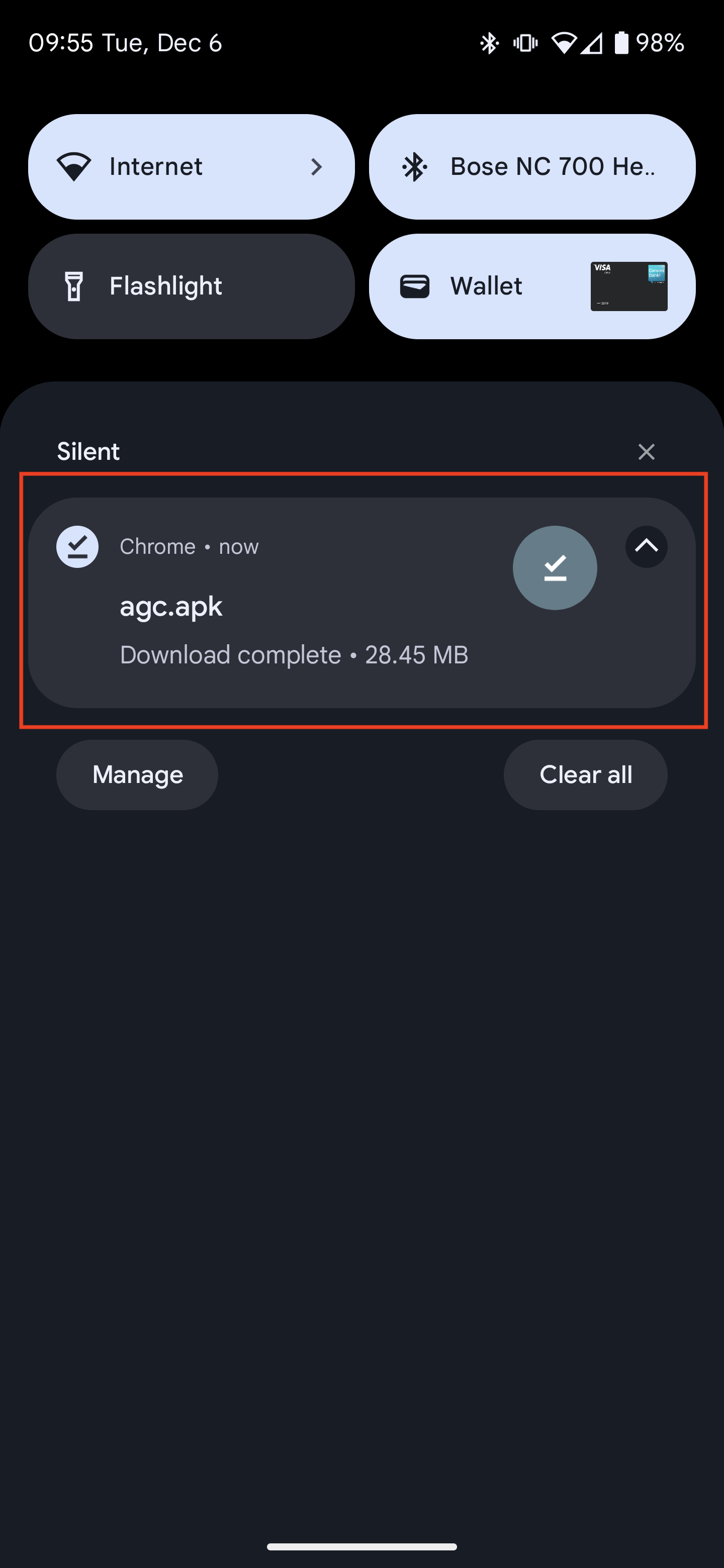Tap the Wallet card icon
The height and width of the screenshot is (1568, 724).
415,286
